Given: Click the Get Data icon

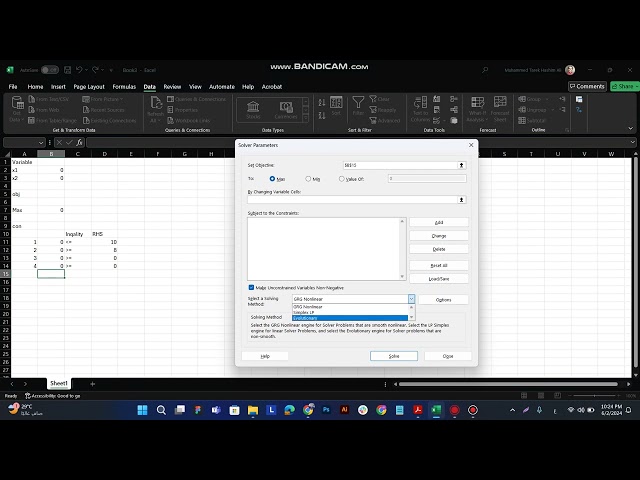Looking at the screenshot, I should (17, 109).
